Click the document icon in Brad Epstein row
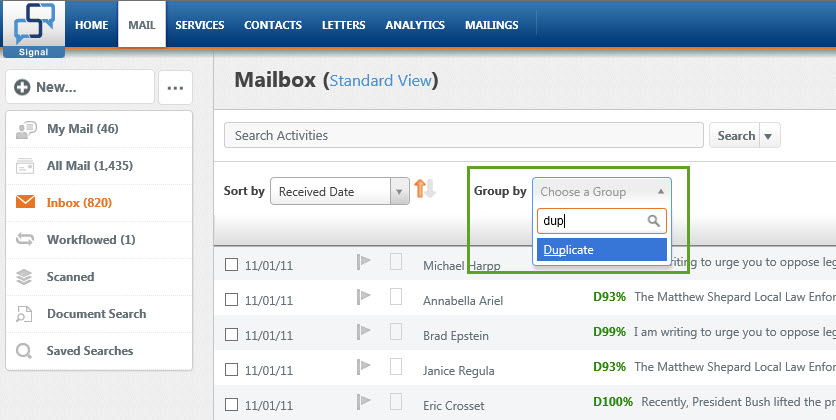This screenshot has height=420, width=836. pyautogui.click(x=396, y=332)
